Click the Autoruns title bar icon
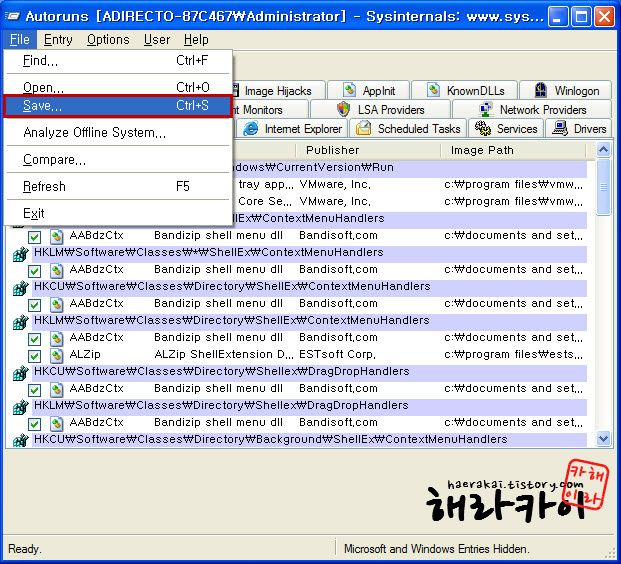The height and width of the screenshot is (564, 621). [13, 16]
